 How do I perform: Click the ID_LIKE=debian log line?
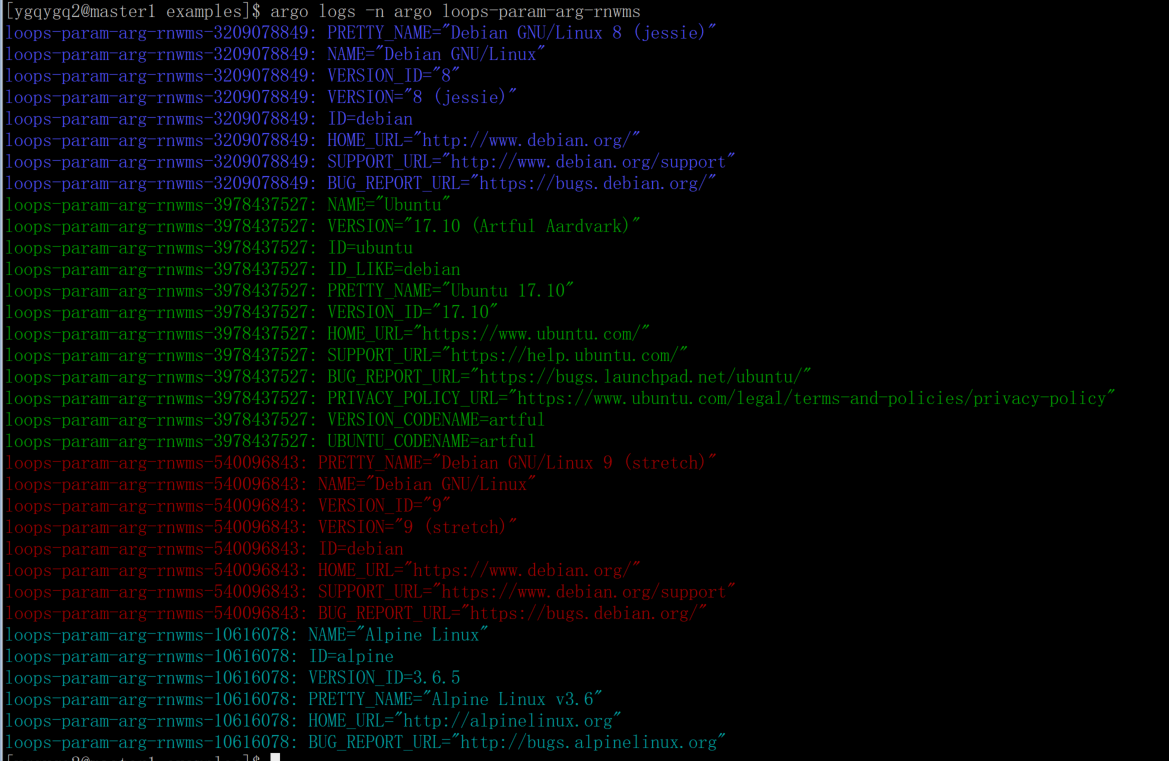pos(233,270)
